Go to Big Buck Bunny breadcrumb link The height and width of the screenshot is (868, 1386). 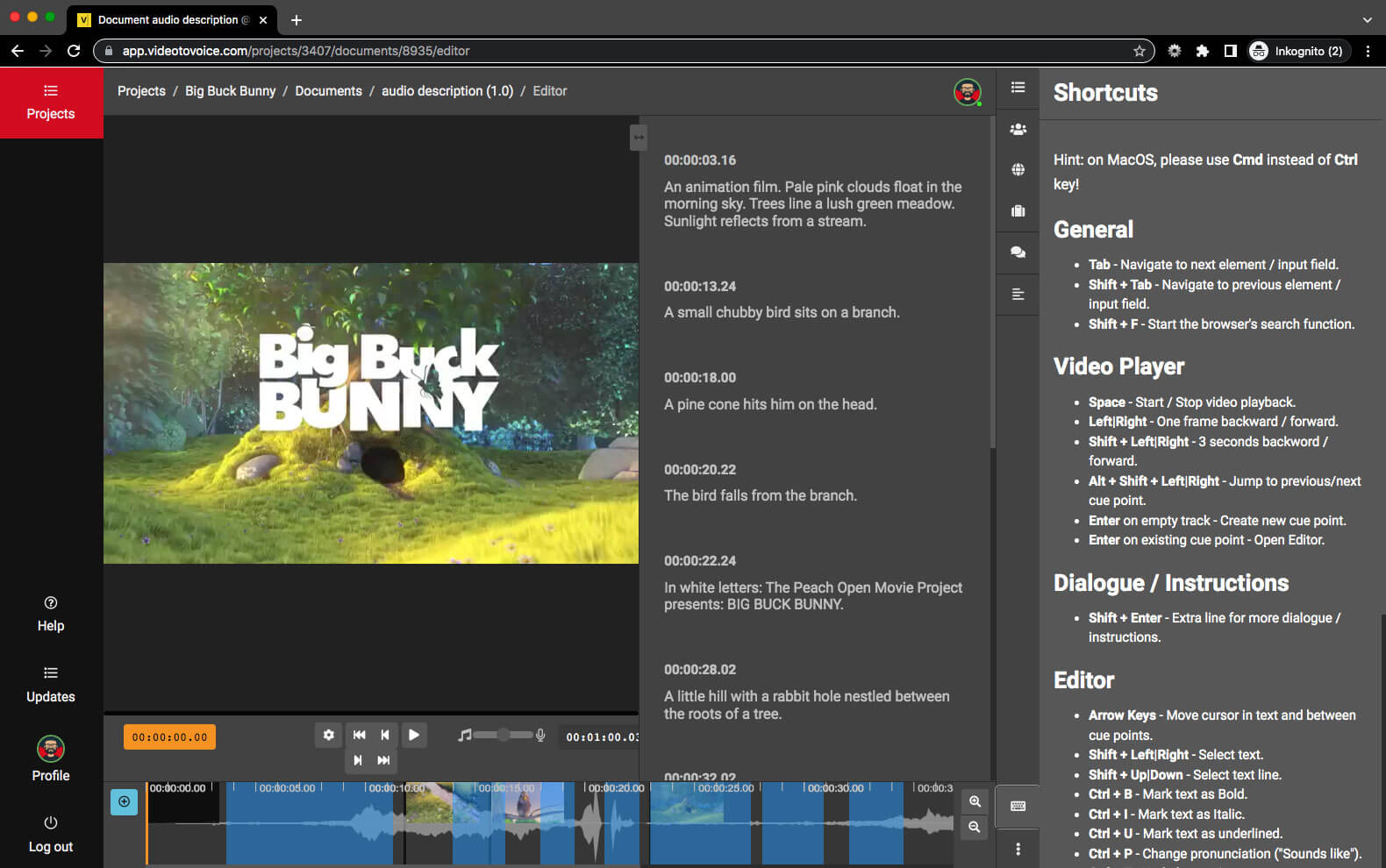(230, 91)
